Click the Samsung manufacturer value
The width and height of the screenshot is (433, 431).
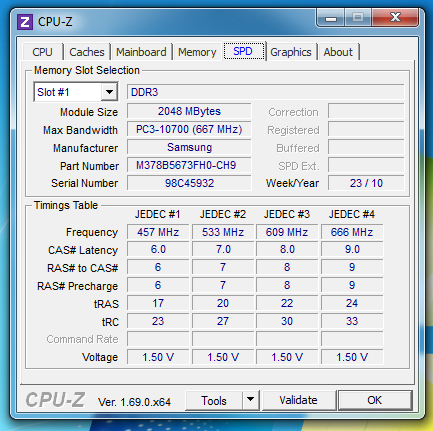(189, 147)
